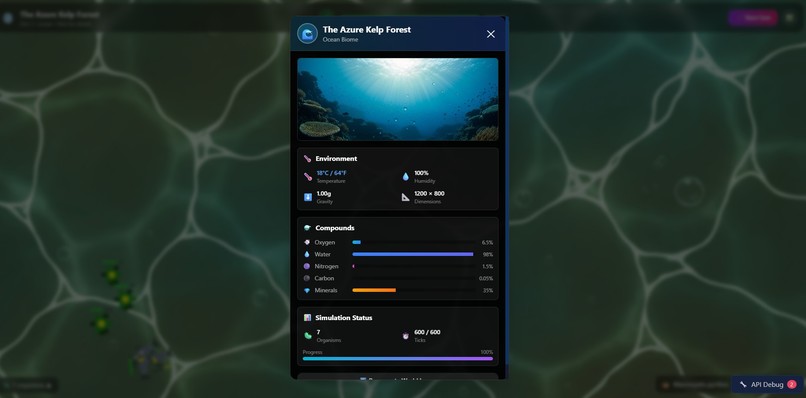Click the Water compound droplet icon
806x398 pixels.
pyautogui.click(x=307, y=254)
